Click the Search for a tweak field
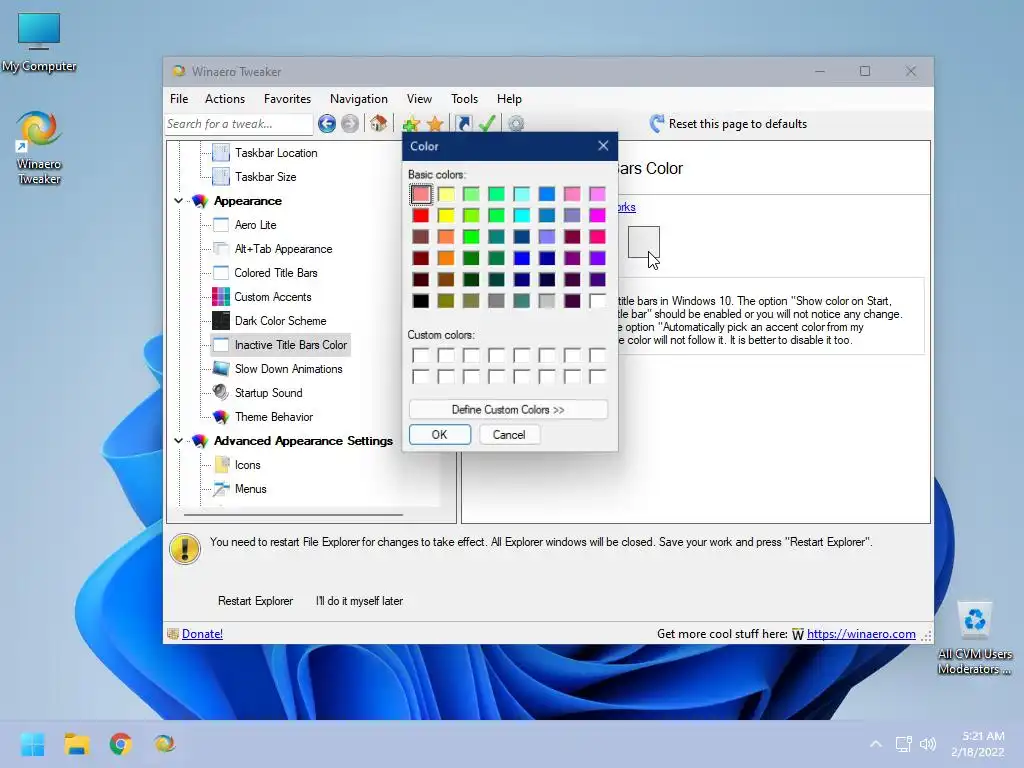This screenshot has width=1024, height=768. [239, 123]
